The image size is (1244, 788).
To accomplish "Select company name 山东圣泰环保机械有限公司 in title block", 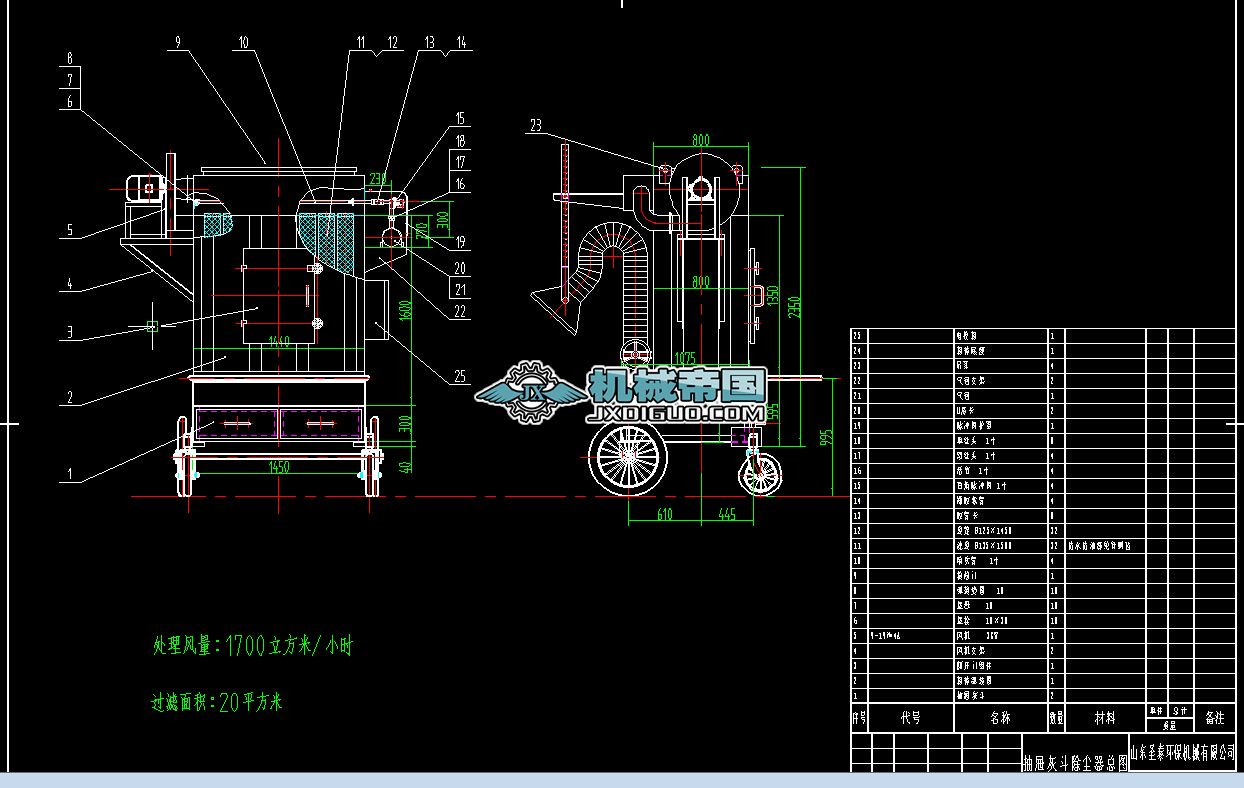I will click(1183, 751).
